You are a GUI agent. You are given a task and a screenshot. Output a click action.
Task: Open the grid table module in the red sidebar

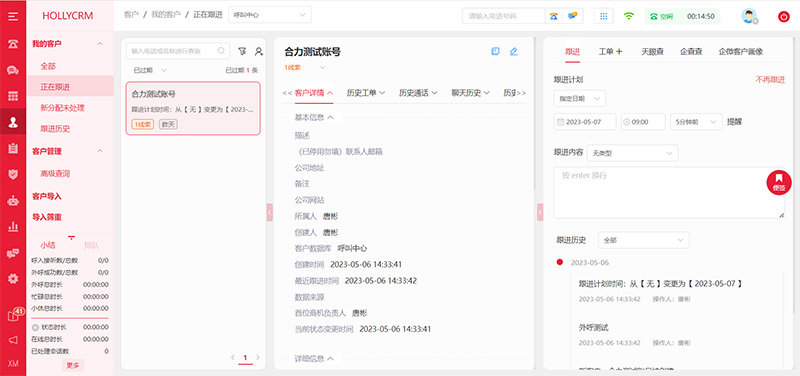tap(13, 96)
